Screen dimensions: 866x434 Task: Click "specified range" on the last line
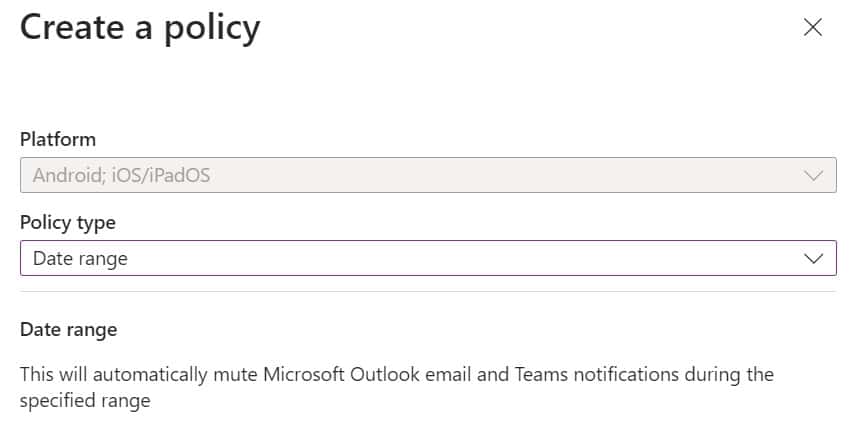point(84,401)
